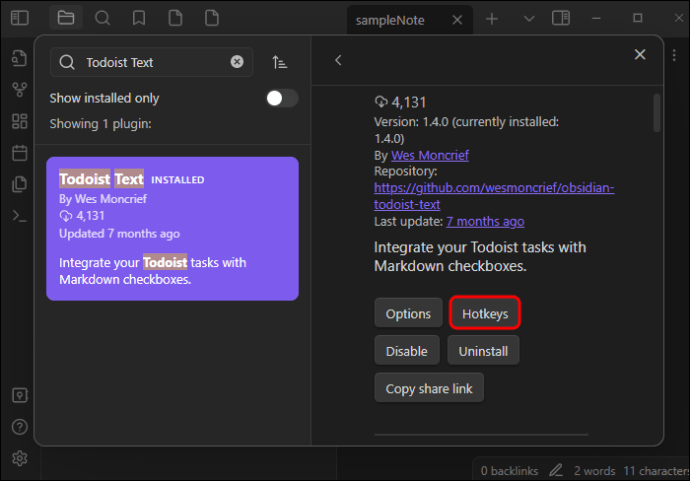This screenshot has height=481, width=690.
Task: Open the bookmarks icon
Action: click(x=139, y=18)
